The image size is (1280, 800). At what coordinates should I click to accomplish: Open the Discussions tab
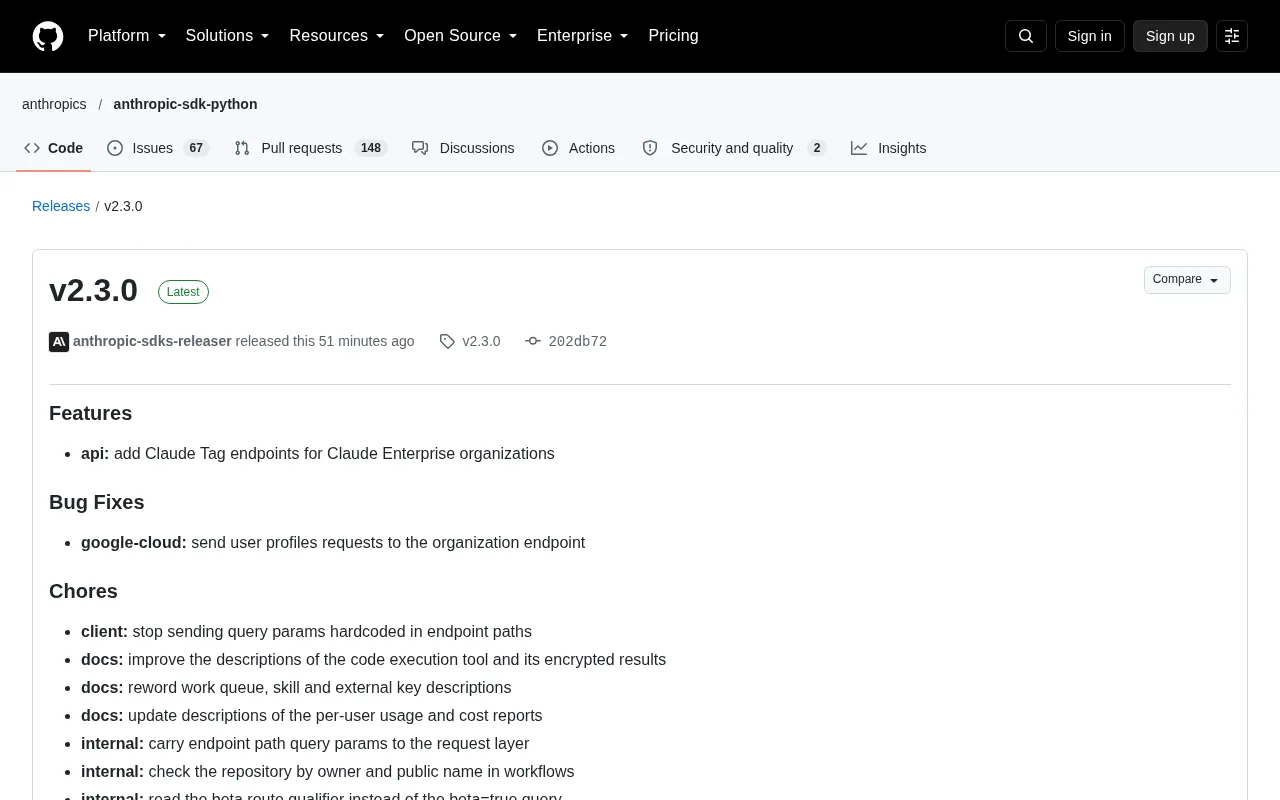(x=463, y=148)
